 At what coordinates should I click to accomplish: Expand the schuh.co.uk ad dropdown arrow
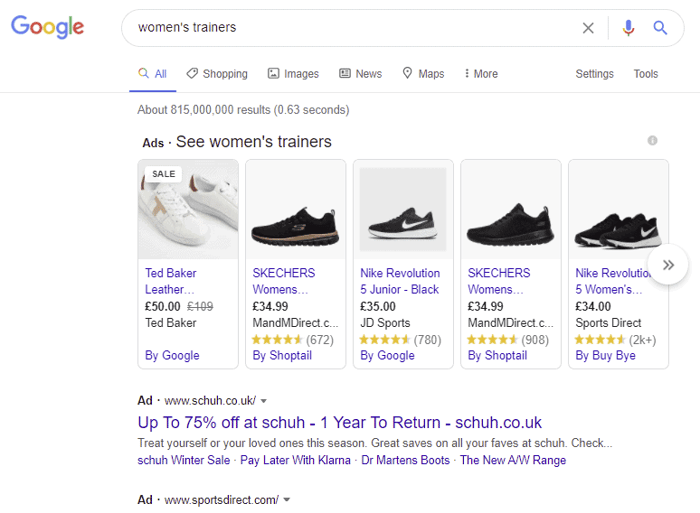coord(264,401)
